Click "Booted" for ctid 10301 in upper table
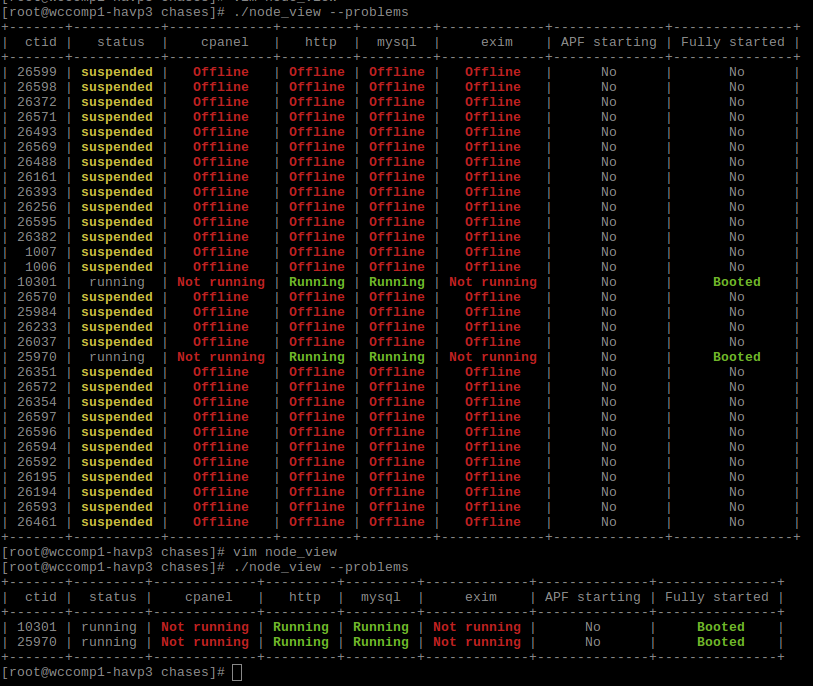Image resolution: width=813 pixels, height=686 pixels. pyautogui.click(x=737, y=282)
